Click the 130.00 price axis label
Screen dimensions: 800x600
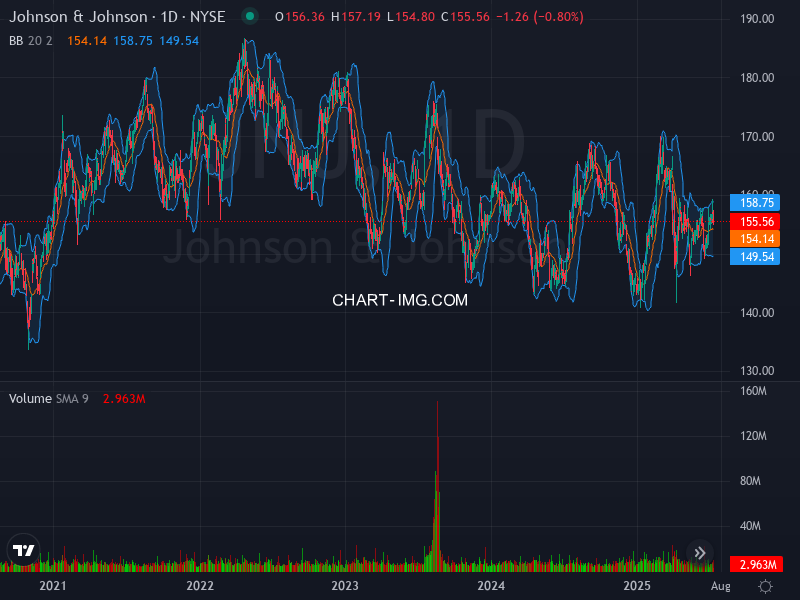coord(757,371)
